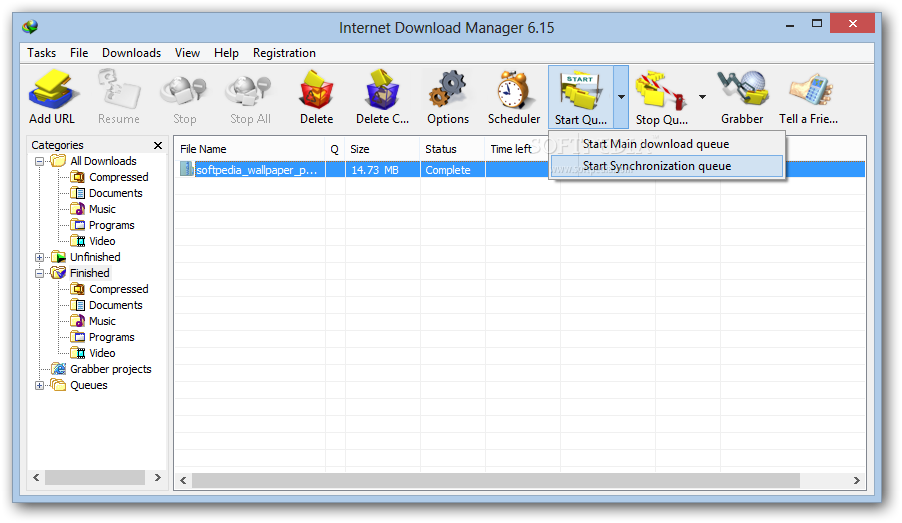Select Documents label under All Downloads
This screenshot has width=902, height=523.
[x=116, y=193]
